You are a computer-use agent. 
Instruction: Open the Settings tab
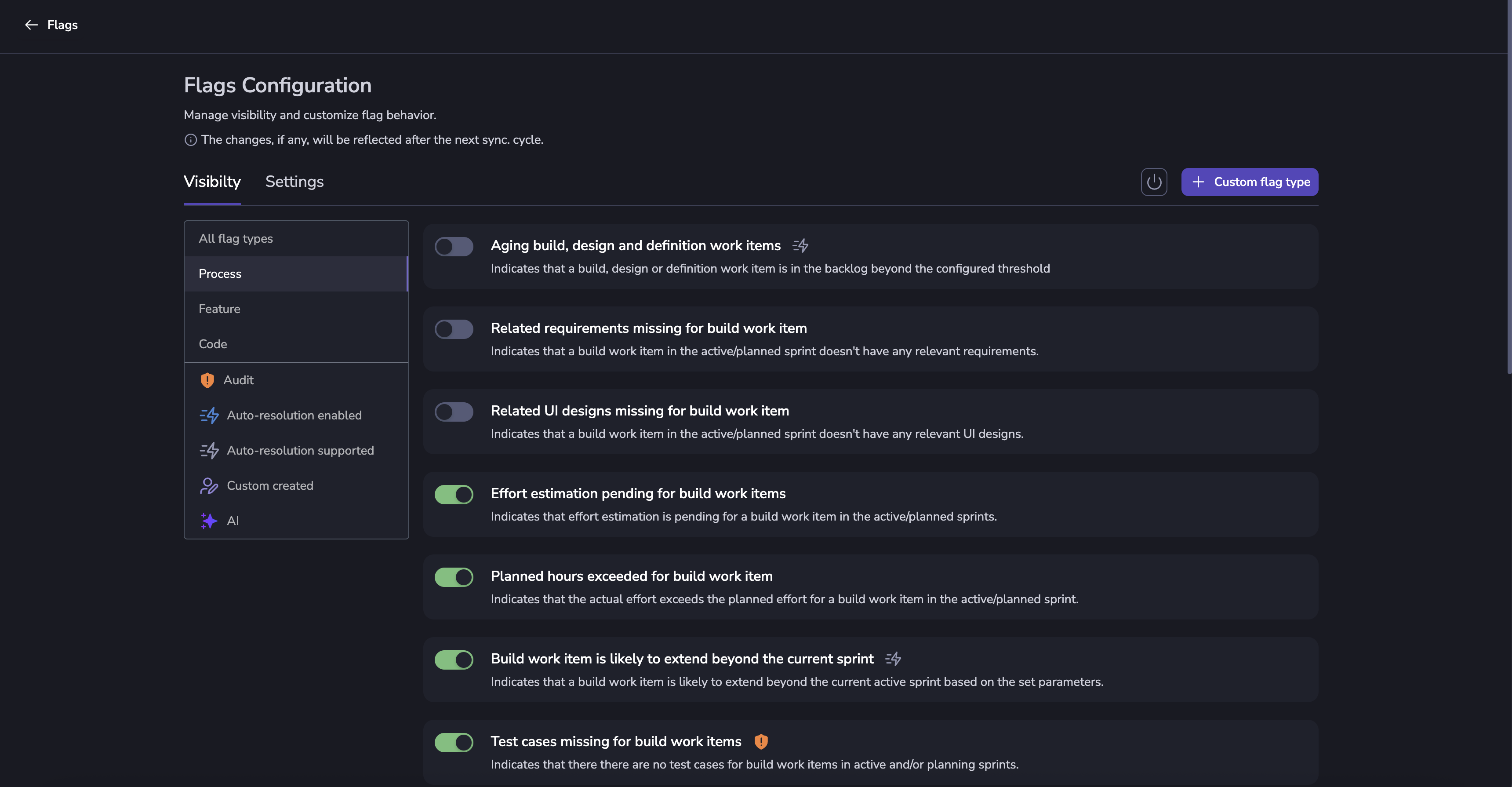[294, 182]
